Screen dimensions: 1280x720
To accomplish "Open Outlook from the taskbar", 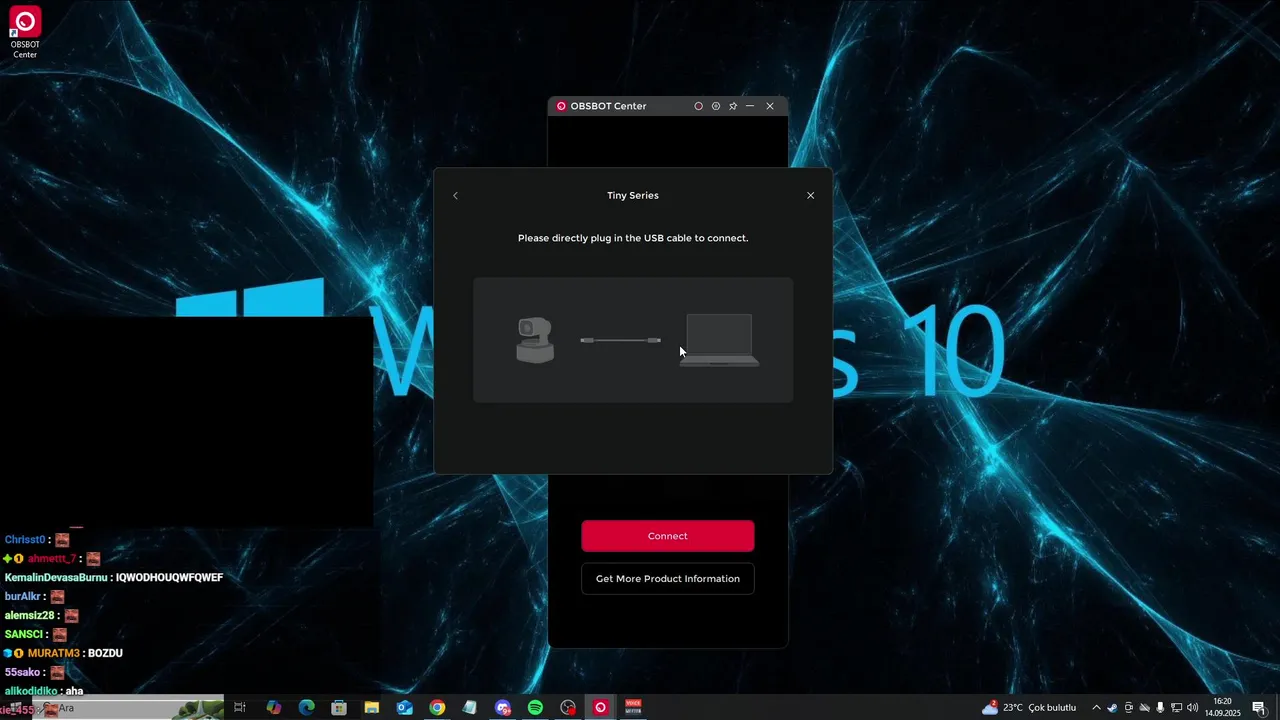I will click(x=405, y=708).
